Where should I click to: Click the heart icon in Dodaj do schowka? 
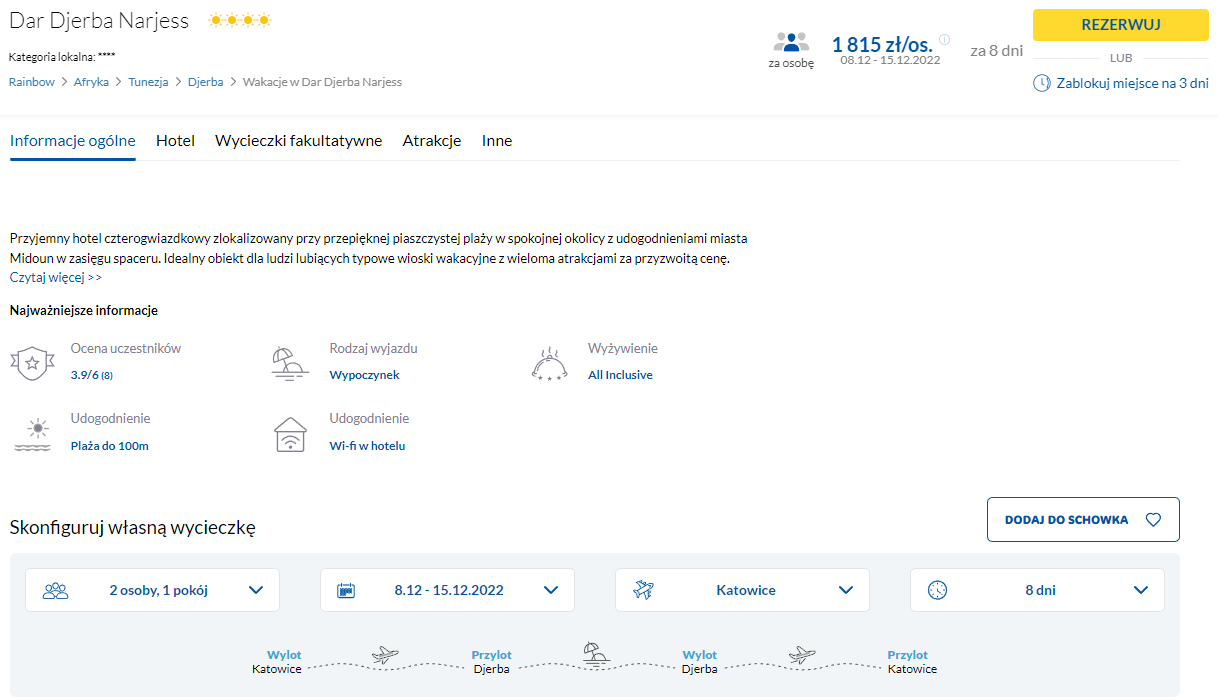(x=1152, y=520)
